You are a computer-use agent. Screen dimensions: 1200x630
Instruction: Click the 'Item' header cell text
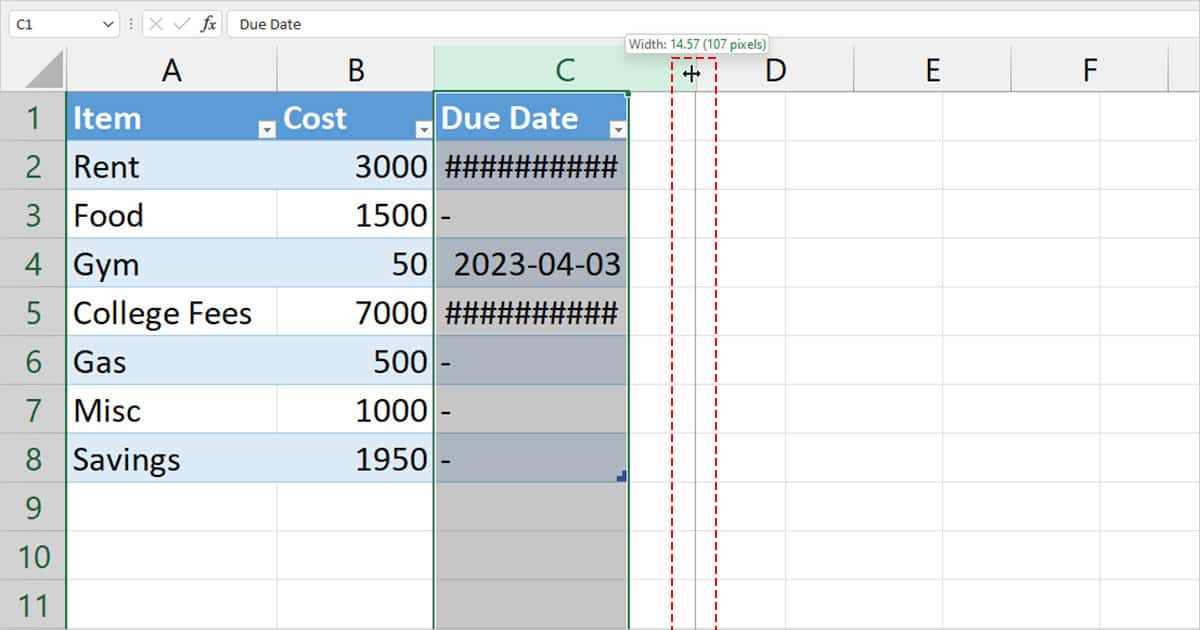coord(107,118)
